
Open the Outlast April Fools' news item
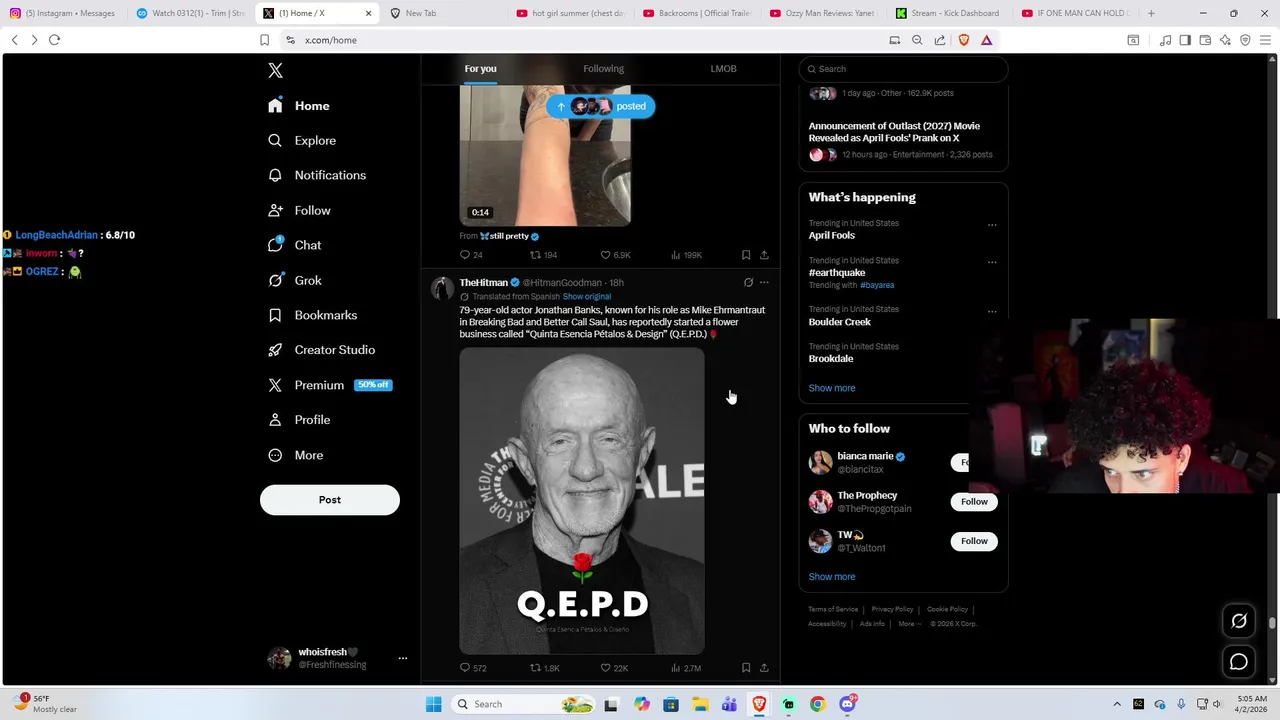pos(903,140)
